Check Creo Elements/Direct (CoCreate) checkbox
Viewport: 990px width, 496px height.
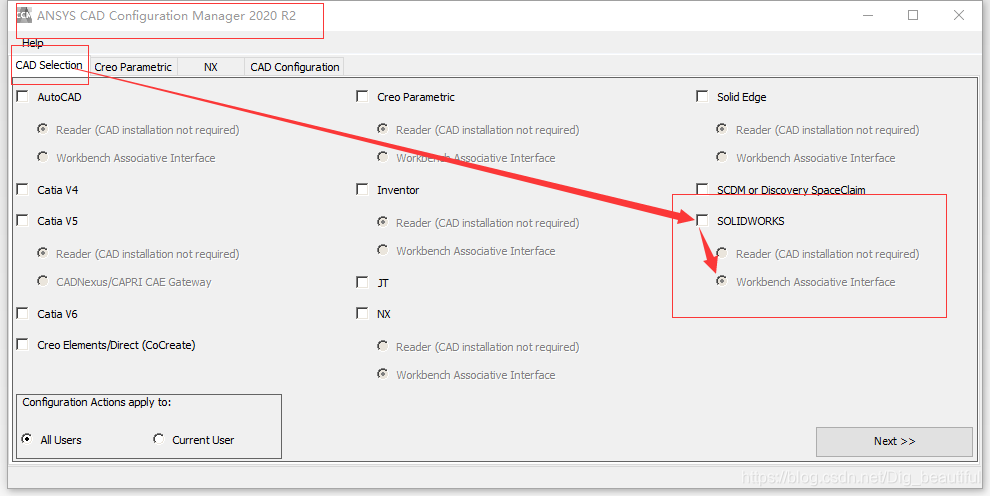[x=23, y=344]
